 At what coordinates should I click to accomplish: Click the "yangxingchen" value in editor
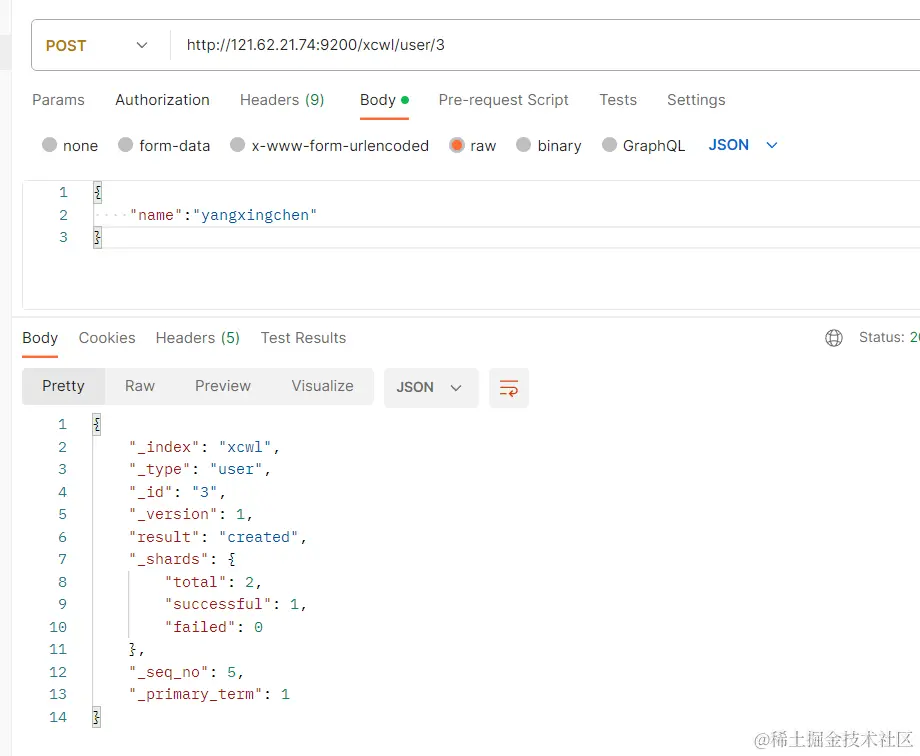pyautogui.click(x=255, y=215)
